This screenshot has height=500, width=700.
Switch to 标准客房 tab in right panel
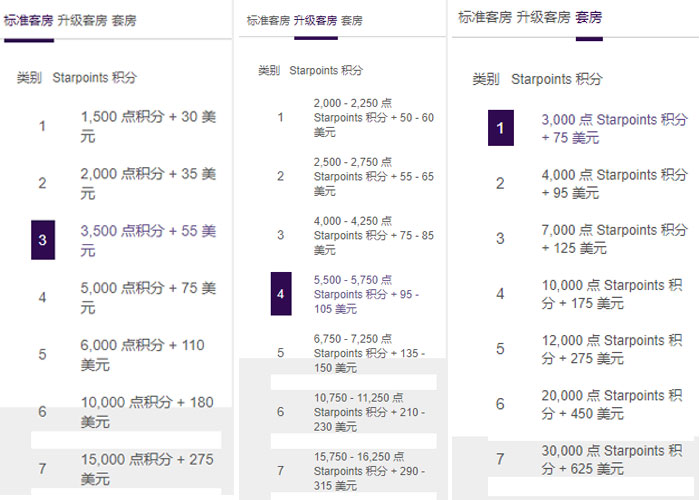click(486, 17)
